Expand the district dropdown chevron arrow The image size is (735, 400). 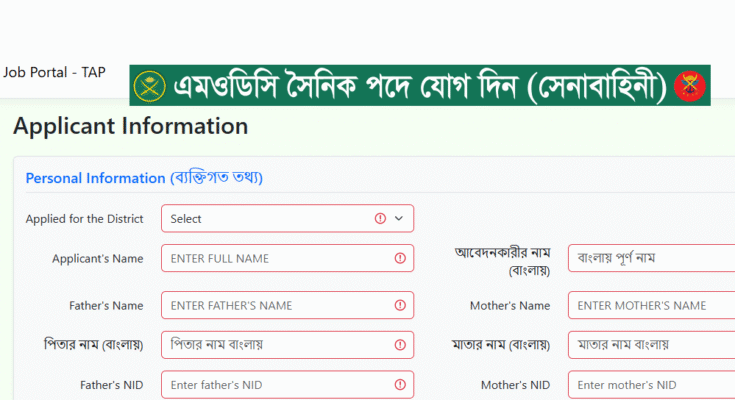click(x=399, y=219)
